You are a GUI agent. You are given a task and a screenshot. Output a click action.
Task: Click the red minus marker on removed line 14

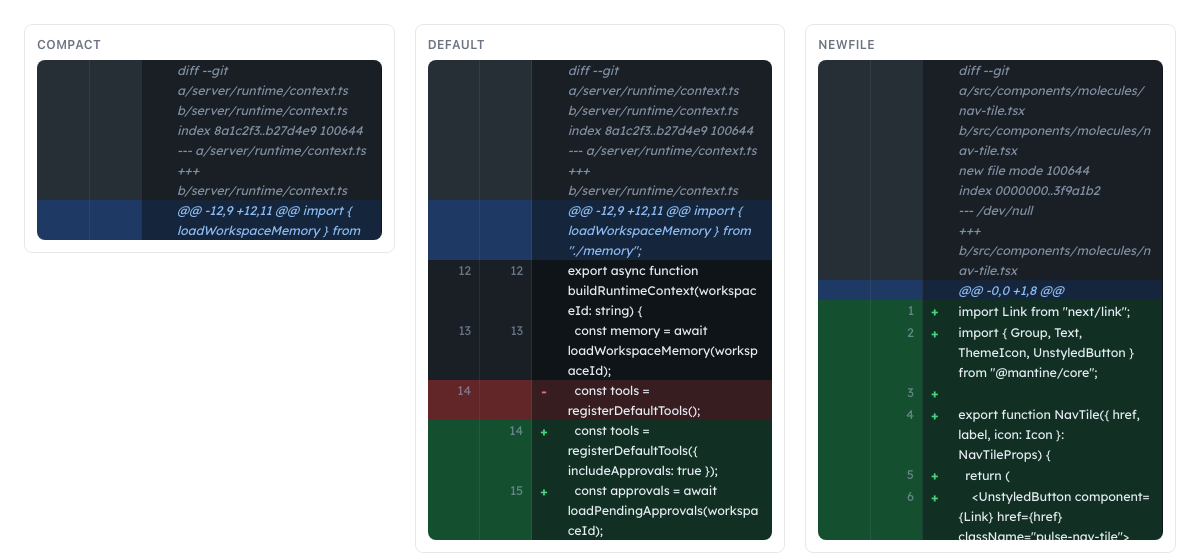pos(544,391)
